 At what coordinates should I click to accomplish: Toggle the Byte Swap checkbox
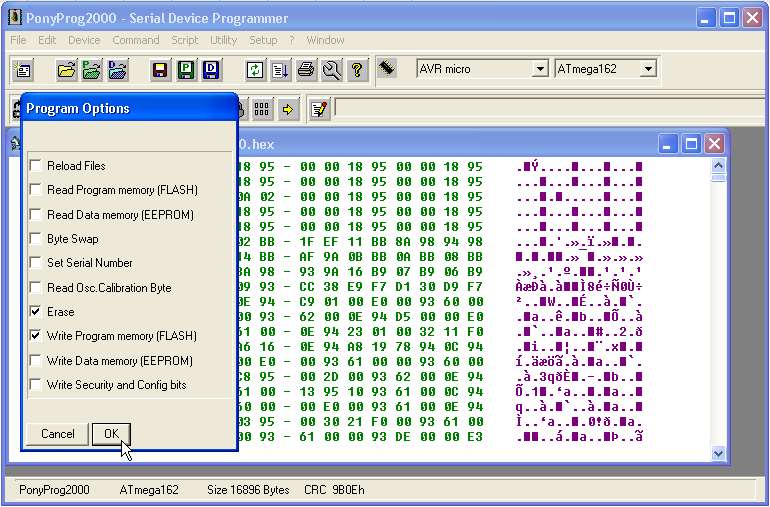click(36, 239)
